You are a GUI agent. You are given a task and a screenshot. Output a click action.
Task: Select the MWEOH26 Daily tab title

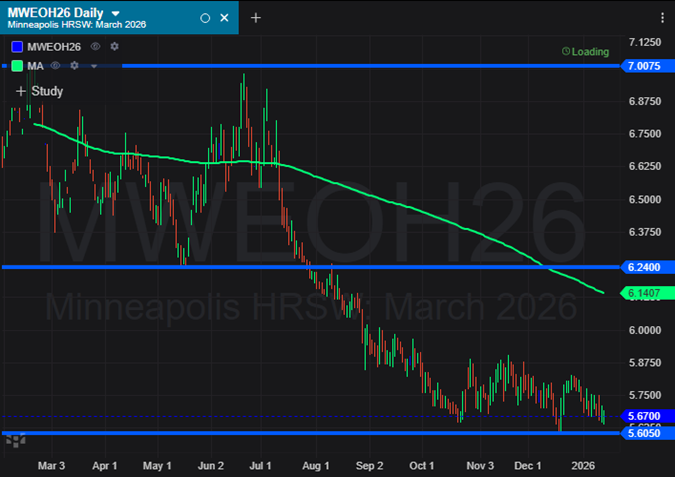(55, 13)
